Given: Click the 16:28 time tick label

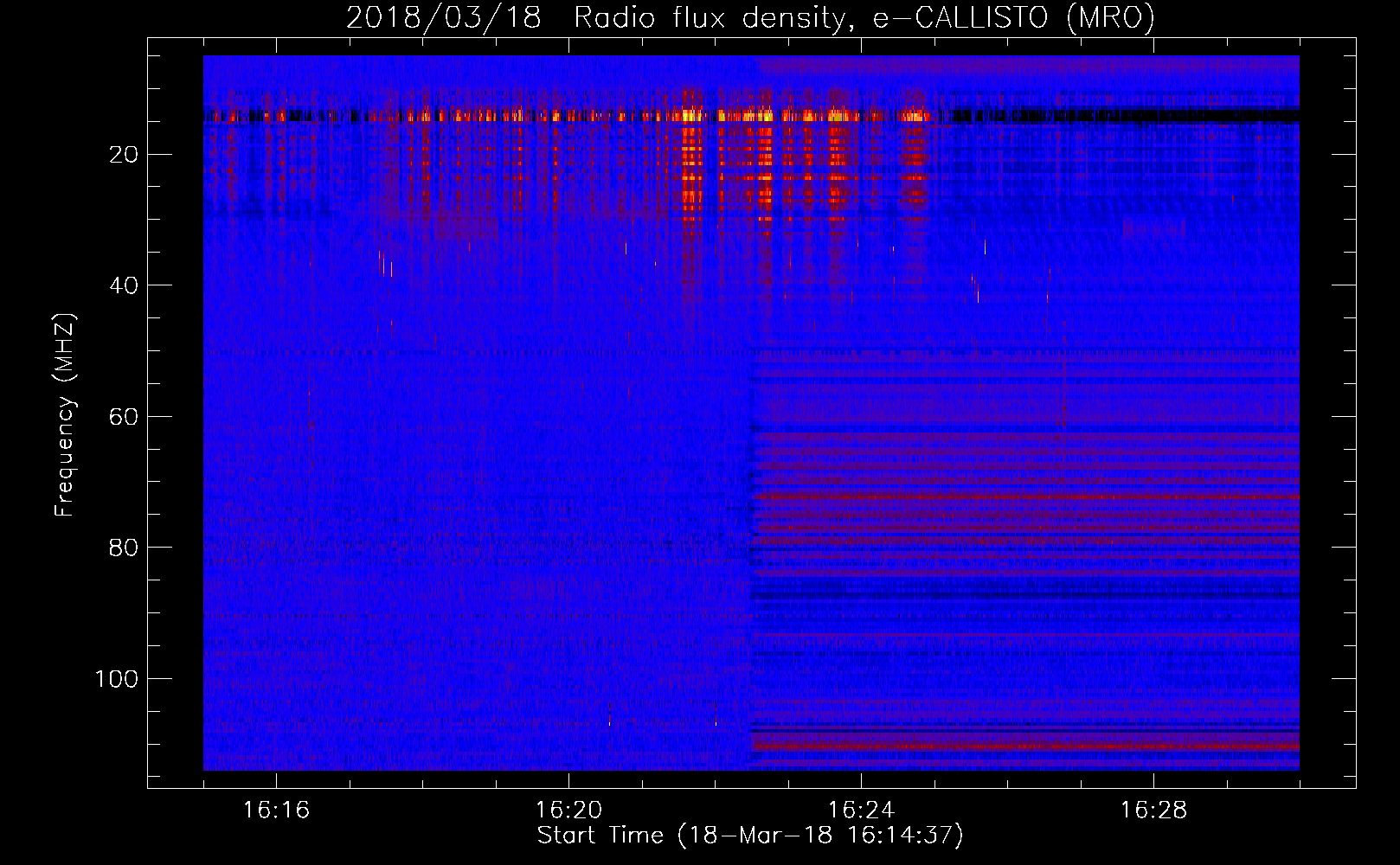Looking at the screenshot, I should [1153, 811].
